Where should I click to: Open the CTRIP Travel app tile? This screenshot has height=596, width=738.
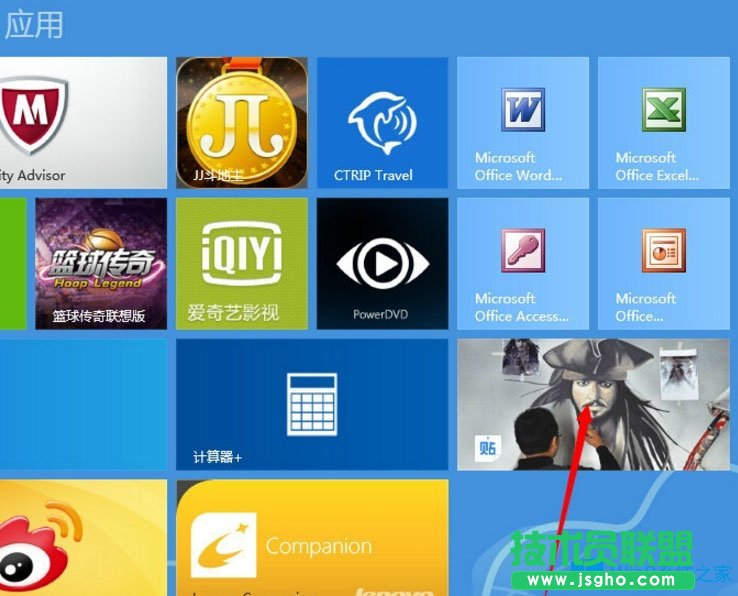click(383, 123)
